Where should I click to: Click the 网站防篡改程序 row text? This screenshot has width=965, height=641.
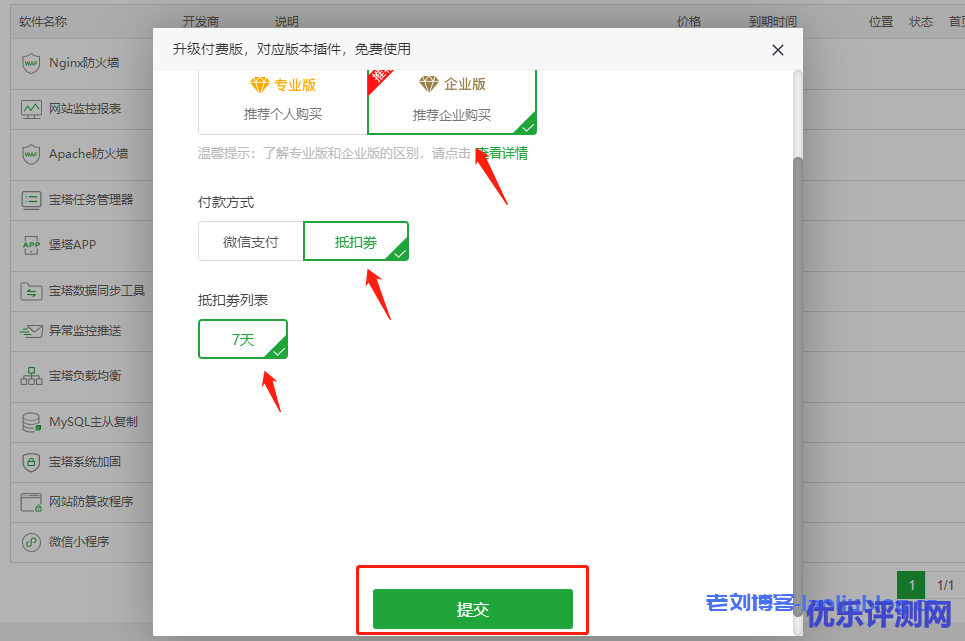pos(91,502)
